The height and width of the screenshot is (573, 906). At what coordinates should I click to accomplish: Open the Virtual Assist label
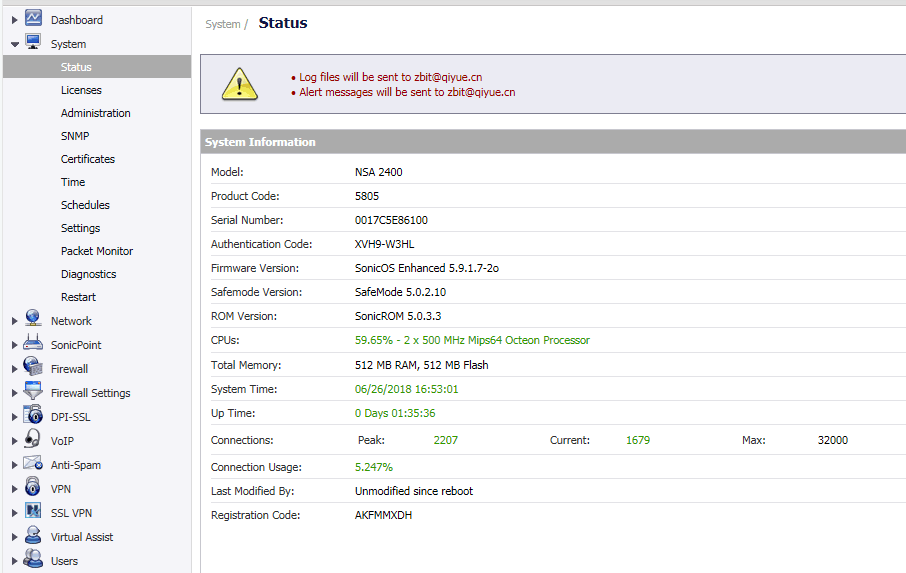pos(82,537)
